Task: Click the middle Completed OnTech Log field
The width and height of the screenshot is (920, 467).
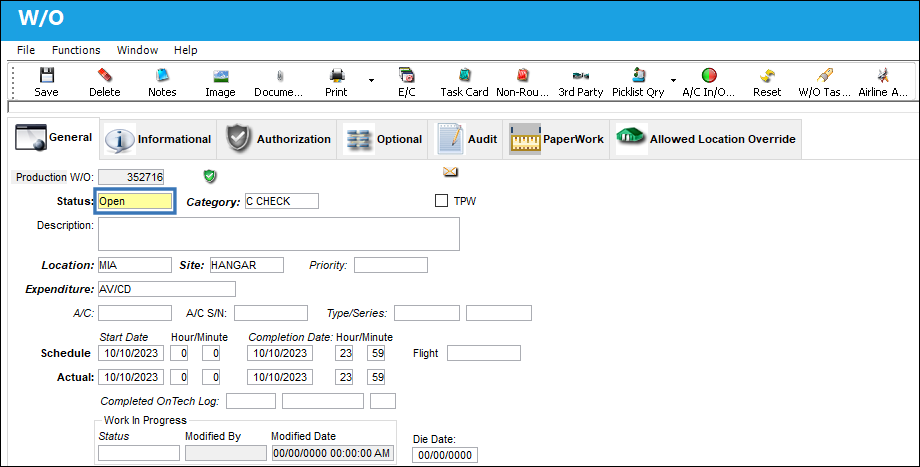Action: point(323,401)
